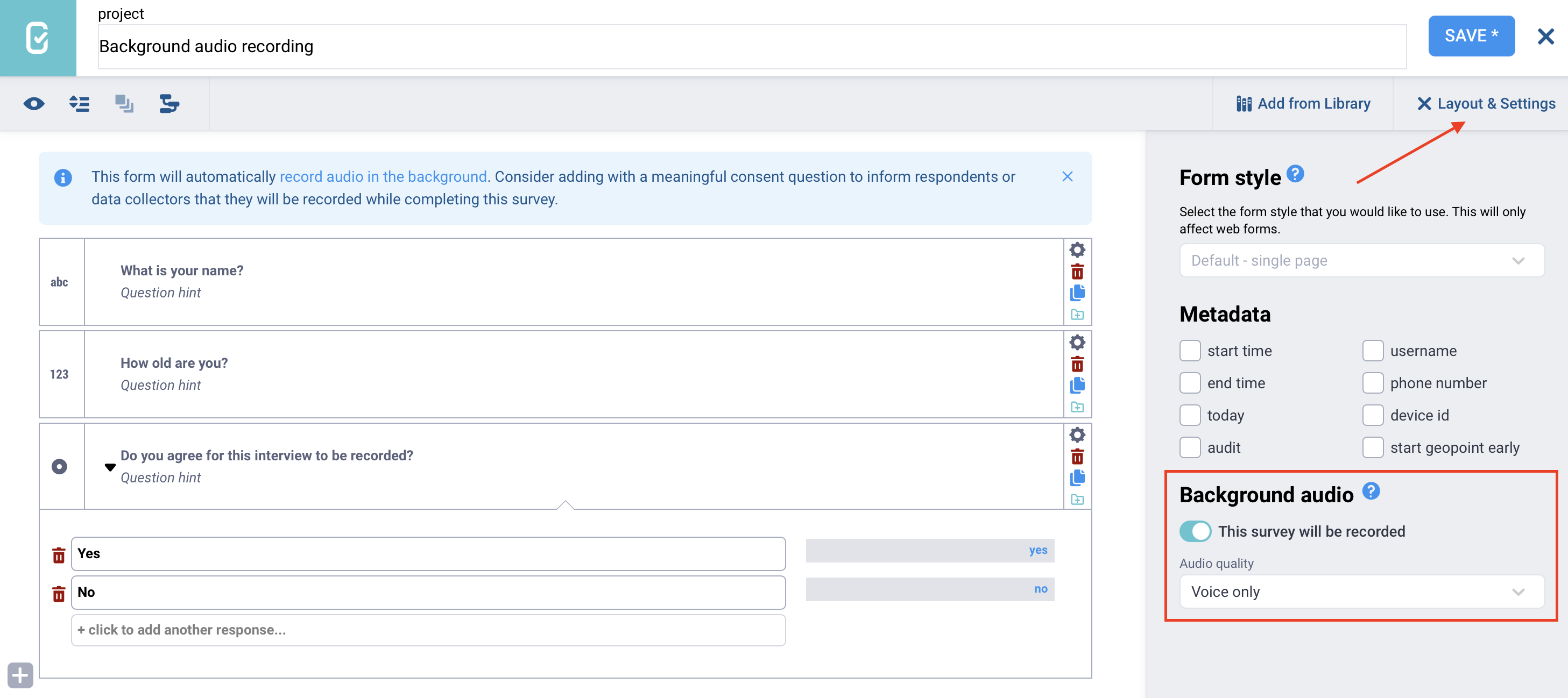Click to add another response field

(x=428, y=630)
